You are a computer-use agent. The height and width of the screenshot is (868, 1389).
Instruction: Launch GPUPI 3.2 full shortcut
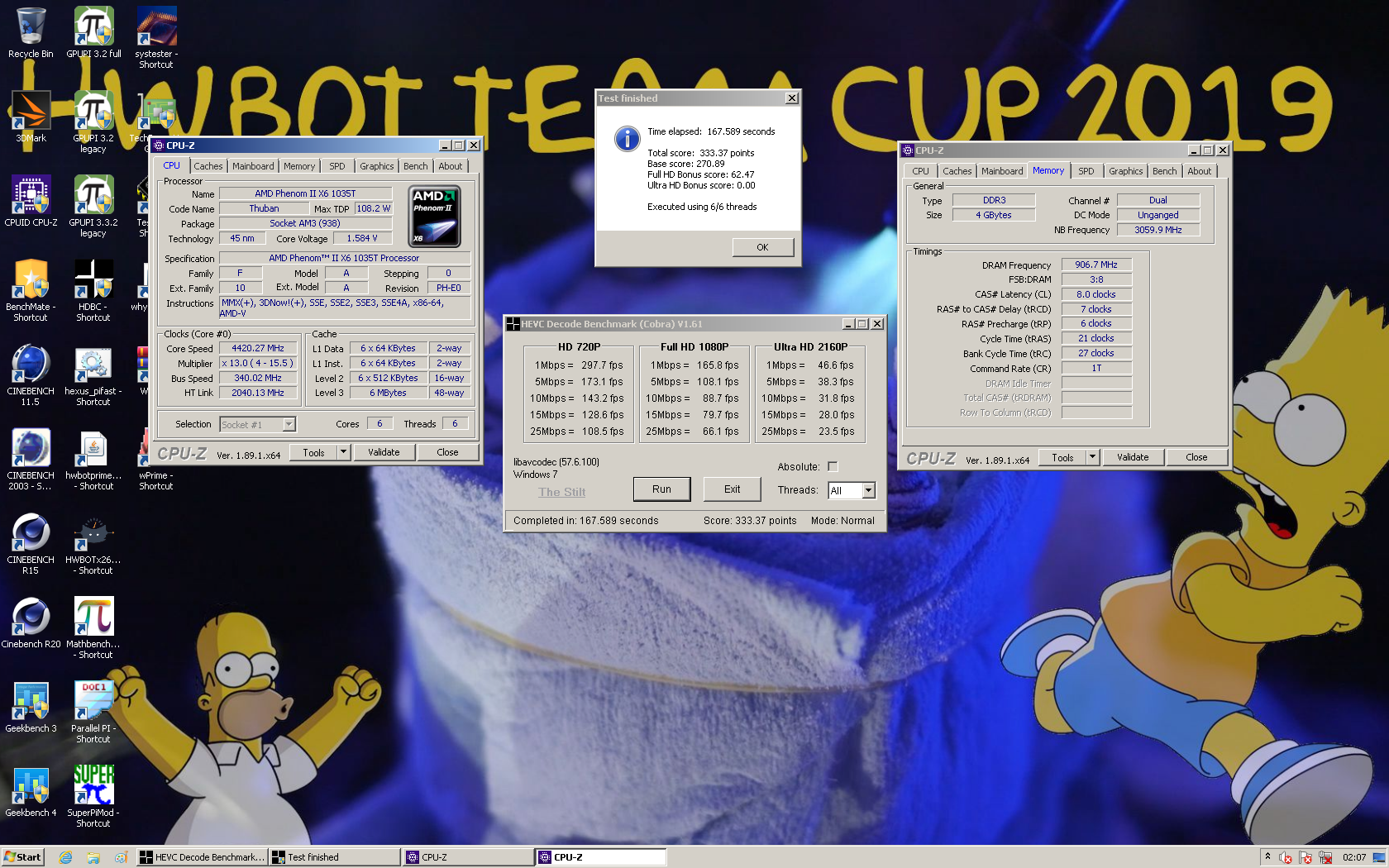tap(93, 33)
